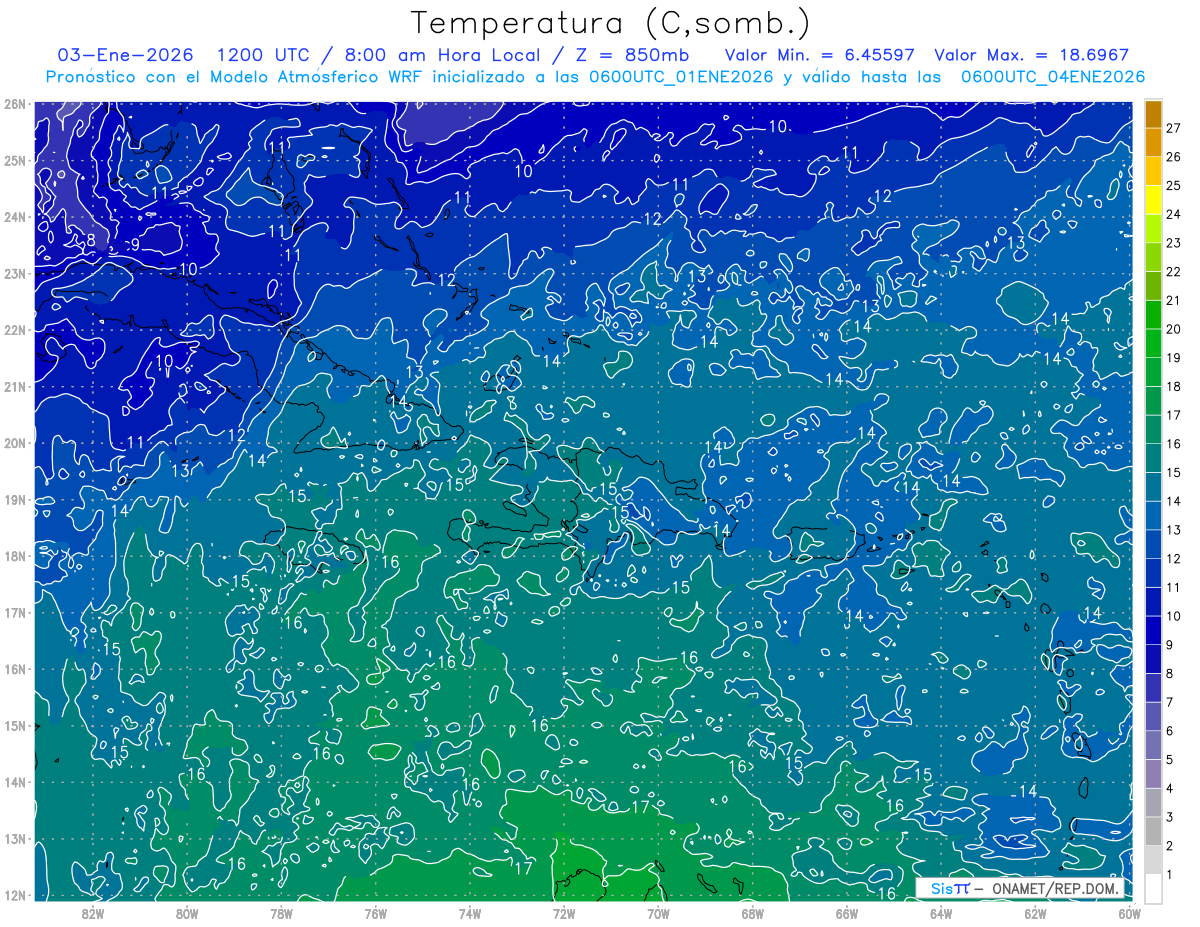1200x927 pixels.
Task: Click the "8" isotherm contour label on the map
Action: [90, 240]
